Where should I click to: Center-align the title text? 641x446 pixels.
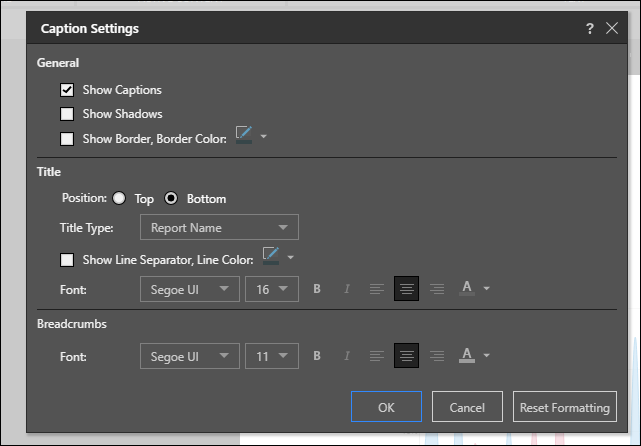pyautogui.click(x=406, y=289)
